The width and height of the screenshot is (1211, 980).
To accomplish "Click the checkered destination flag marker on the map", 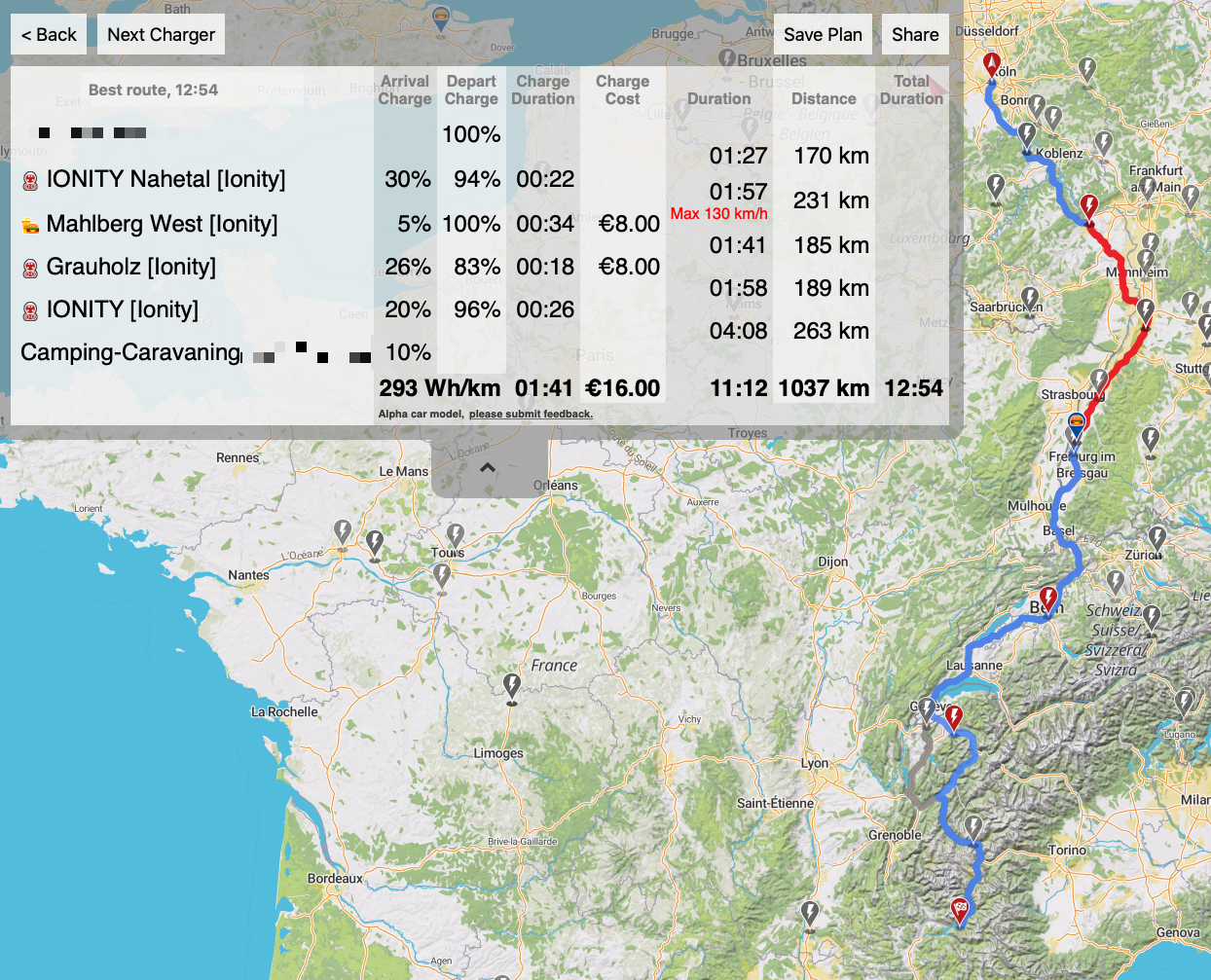I will 960,910.
